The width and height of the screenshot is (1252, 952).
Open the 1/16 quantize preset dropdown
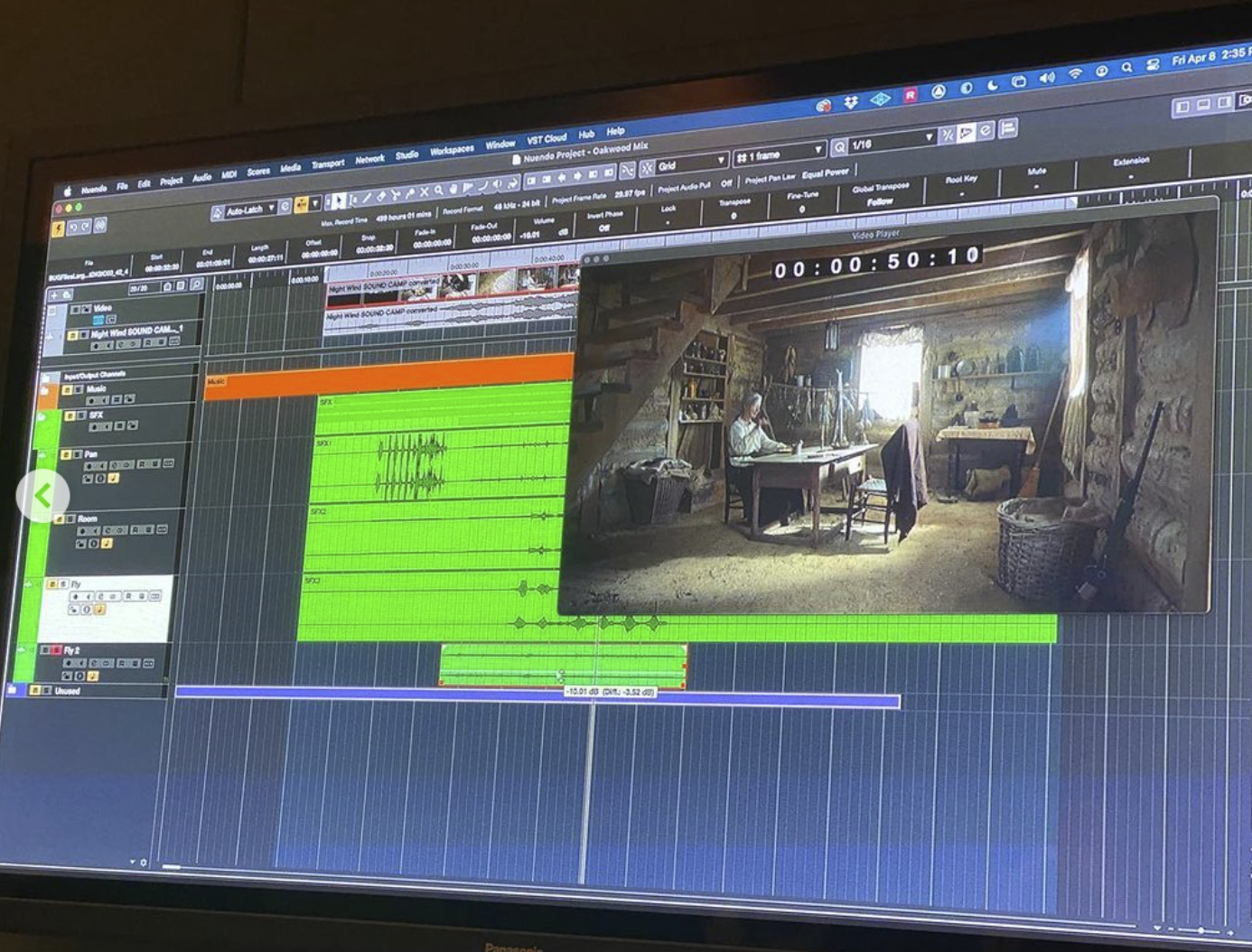click(x=893, y=142)
